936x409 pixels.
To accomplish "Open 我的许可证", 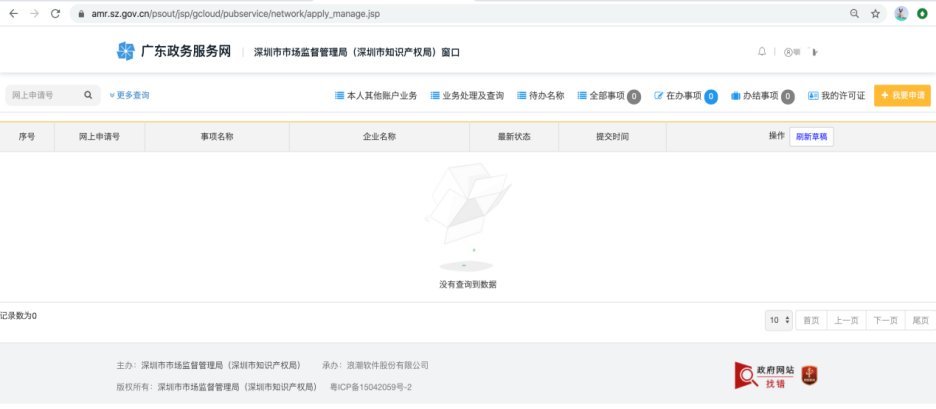I will tap(836, 96).
